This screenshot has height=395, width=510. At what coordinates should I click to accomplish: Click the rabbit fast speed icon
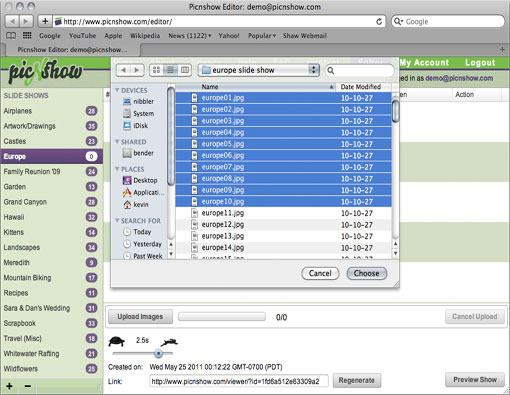(x=169, y=342)
